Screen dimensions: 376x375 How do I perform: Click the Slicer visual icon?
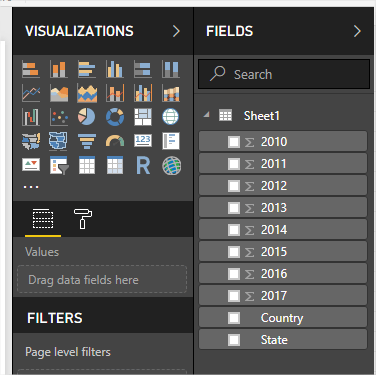click(x=59, y=165)
